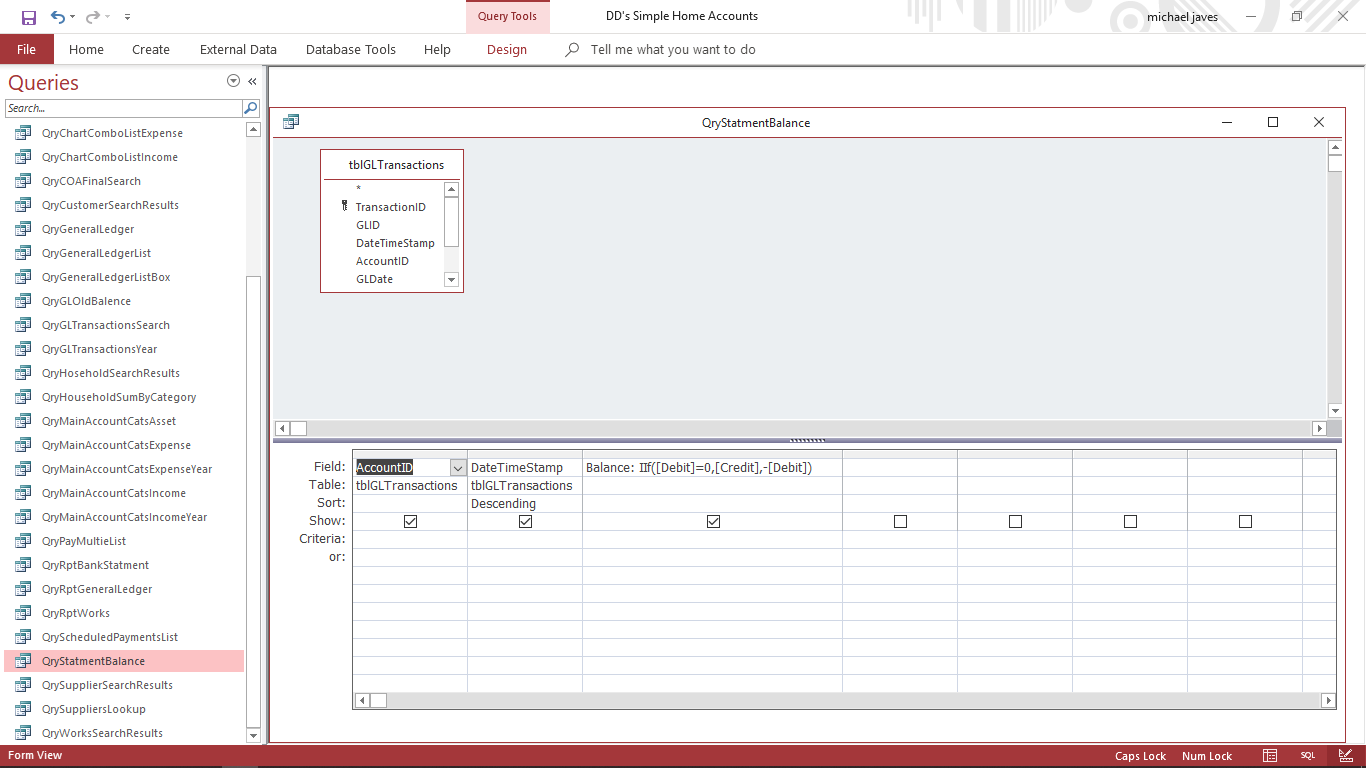
Task: Click scroll-down arrow of the navigation pane
Action: [x=252, y=736]
